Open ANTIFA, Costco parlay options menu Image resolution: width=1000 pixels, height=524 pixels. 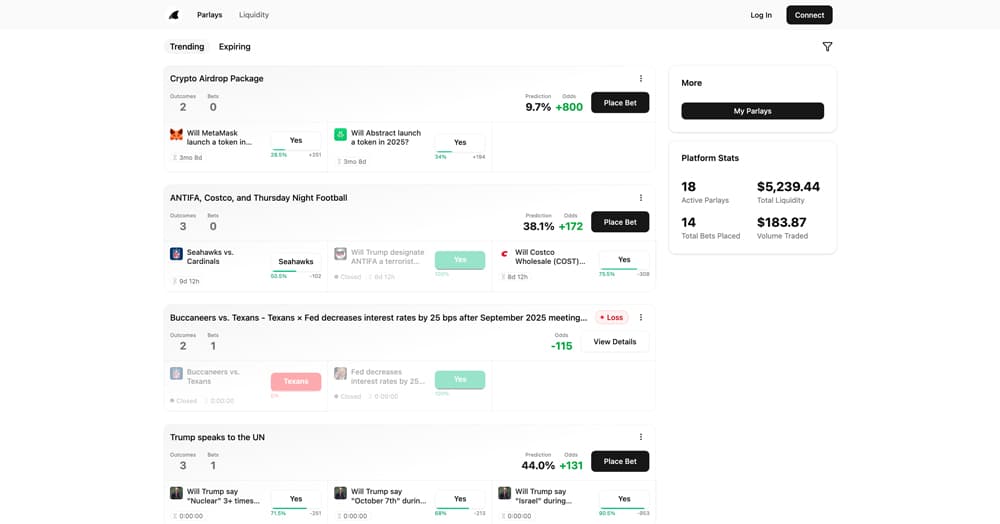641,198
